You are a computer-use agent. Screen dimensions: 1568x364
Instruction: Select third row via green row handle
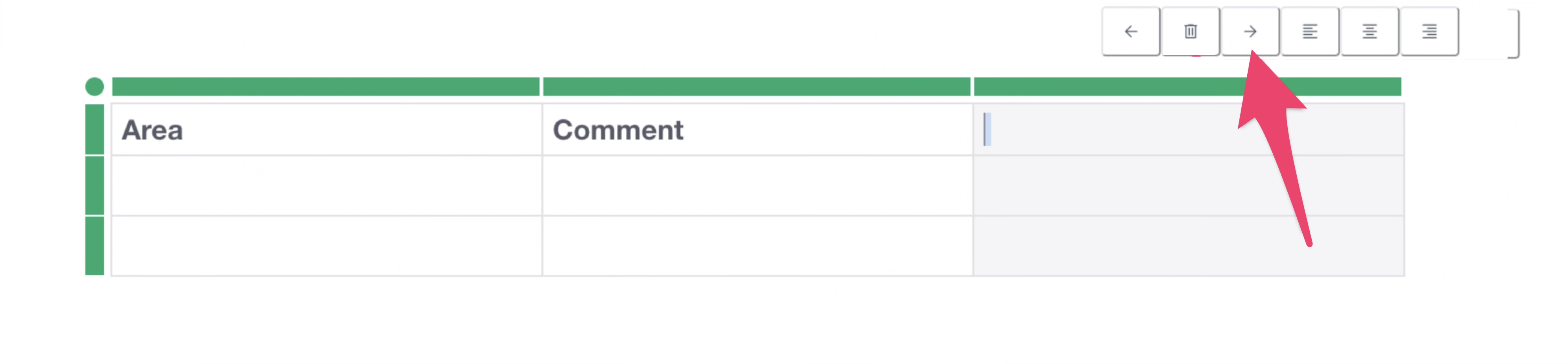click(94, 245)
